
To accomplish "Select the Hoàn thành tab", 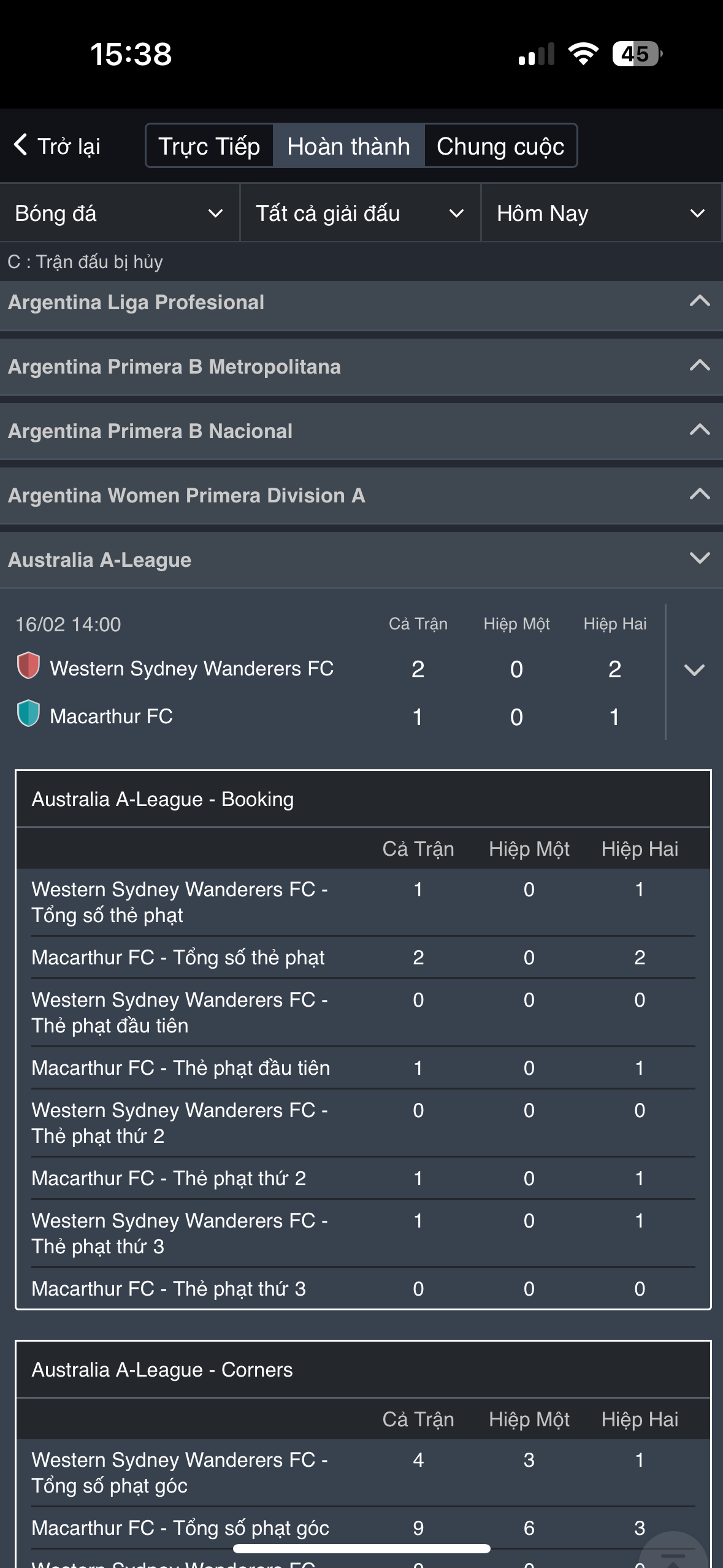I will [x=348, y=146].
